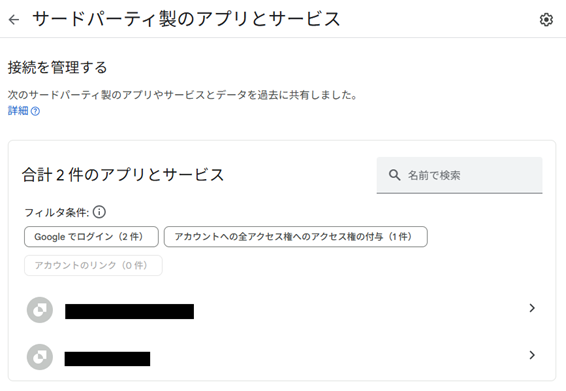
Task: Click the first app's gray placeholder icon
Action: coord(40,310)
